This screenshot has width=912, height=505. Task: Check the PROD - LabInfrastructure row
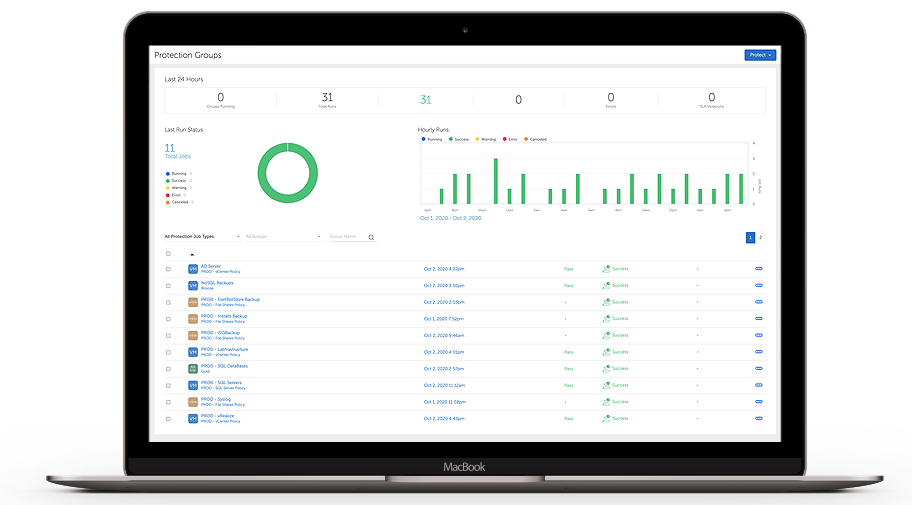(x=168, y=353)
